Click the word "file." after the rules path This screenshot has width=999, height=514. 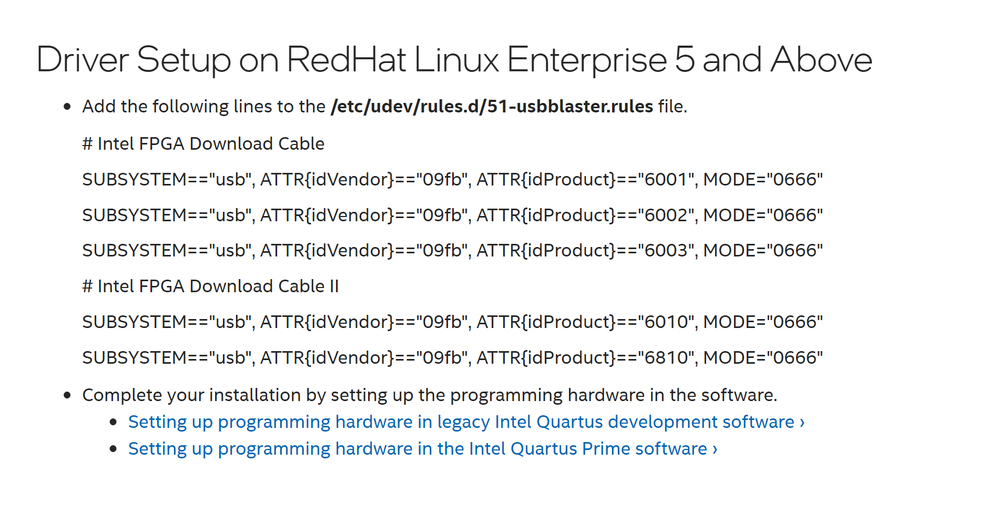(x=672, y=107)
